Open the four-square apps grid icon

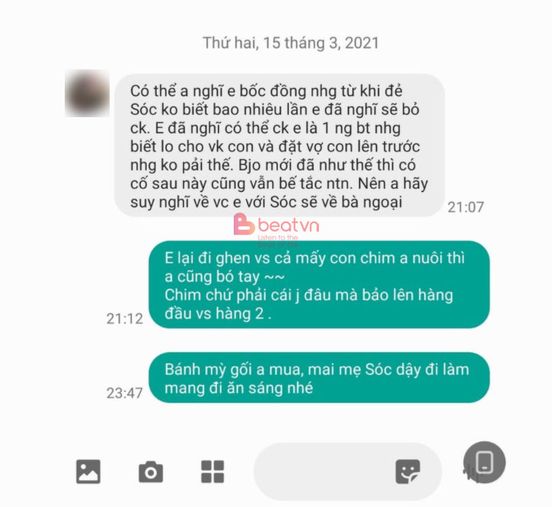(x=213, y=471)
